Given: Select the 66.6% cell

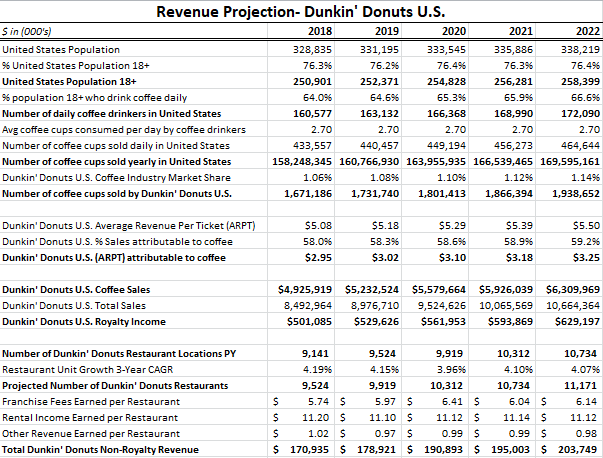Looking at the screenshot, I should pyautogui.click(x=585, y=98).
